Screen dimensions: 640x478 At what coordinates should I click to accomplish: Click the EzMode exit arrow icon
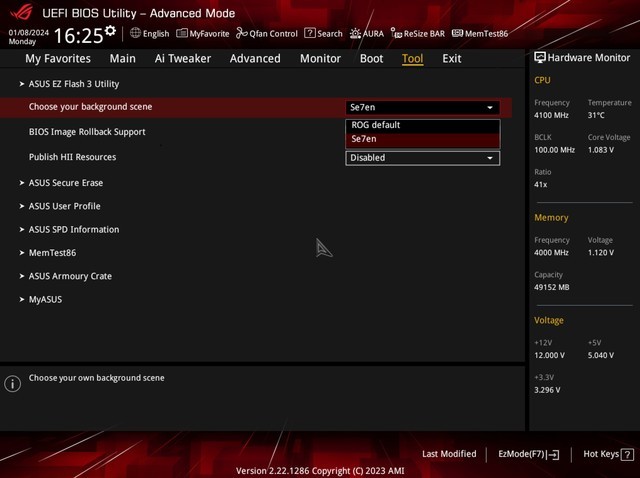553,454
